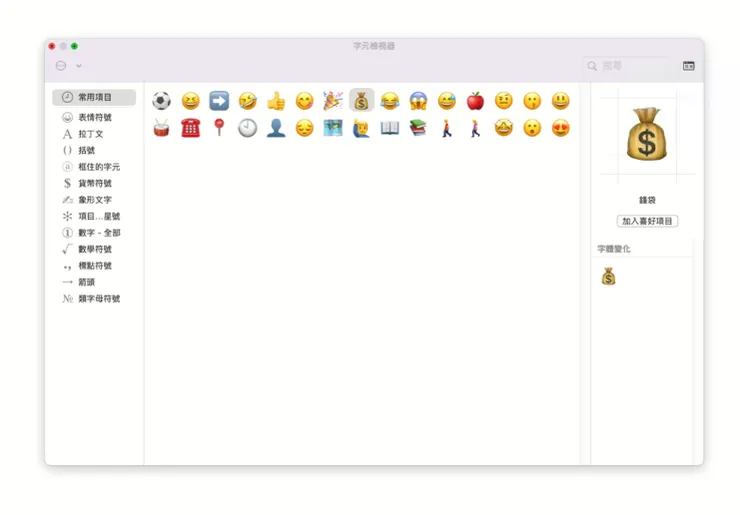740x515 pixels.
Task: Click the kissing face emoji
Action: point(532,101)
